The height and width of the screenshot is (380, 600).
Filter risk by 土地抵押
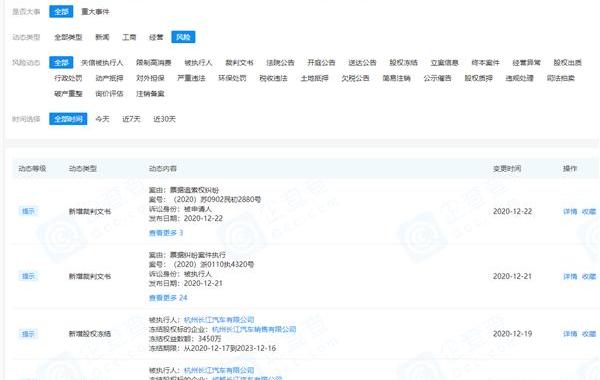pyautogui.click(x=314, y=78)
